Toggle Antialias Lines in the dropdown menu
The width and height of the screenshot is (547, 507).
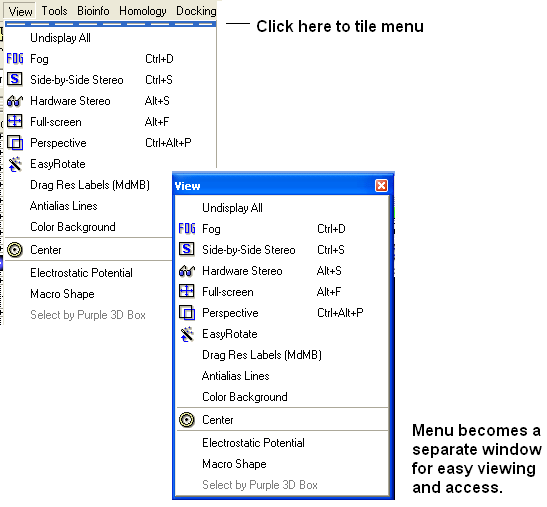click(63, 206)
